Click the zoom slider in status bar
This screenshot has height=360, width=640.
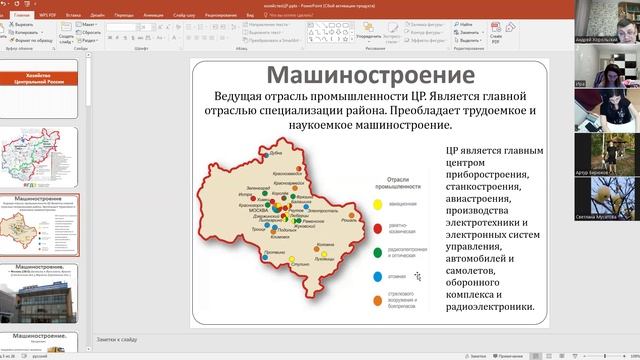pyautogui.click(x=604, y=356)
